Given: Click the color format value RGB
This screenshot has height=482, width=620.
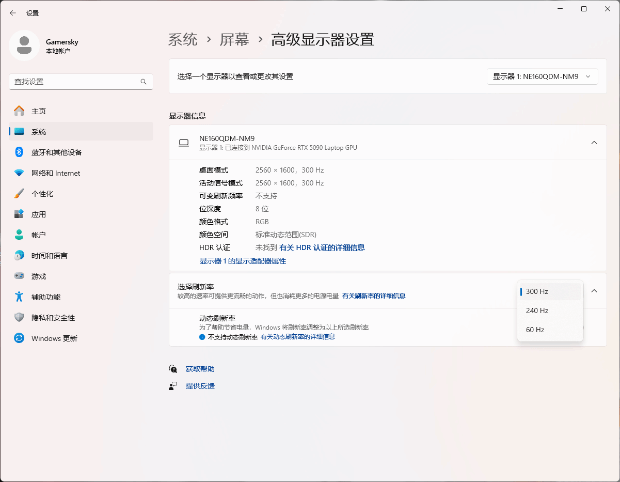Looking at the screenshot, I should click(x=262, y=221).
